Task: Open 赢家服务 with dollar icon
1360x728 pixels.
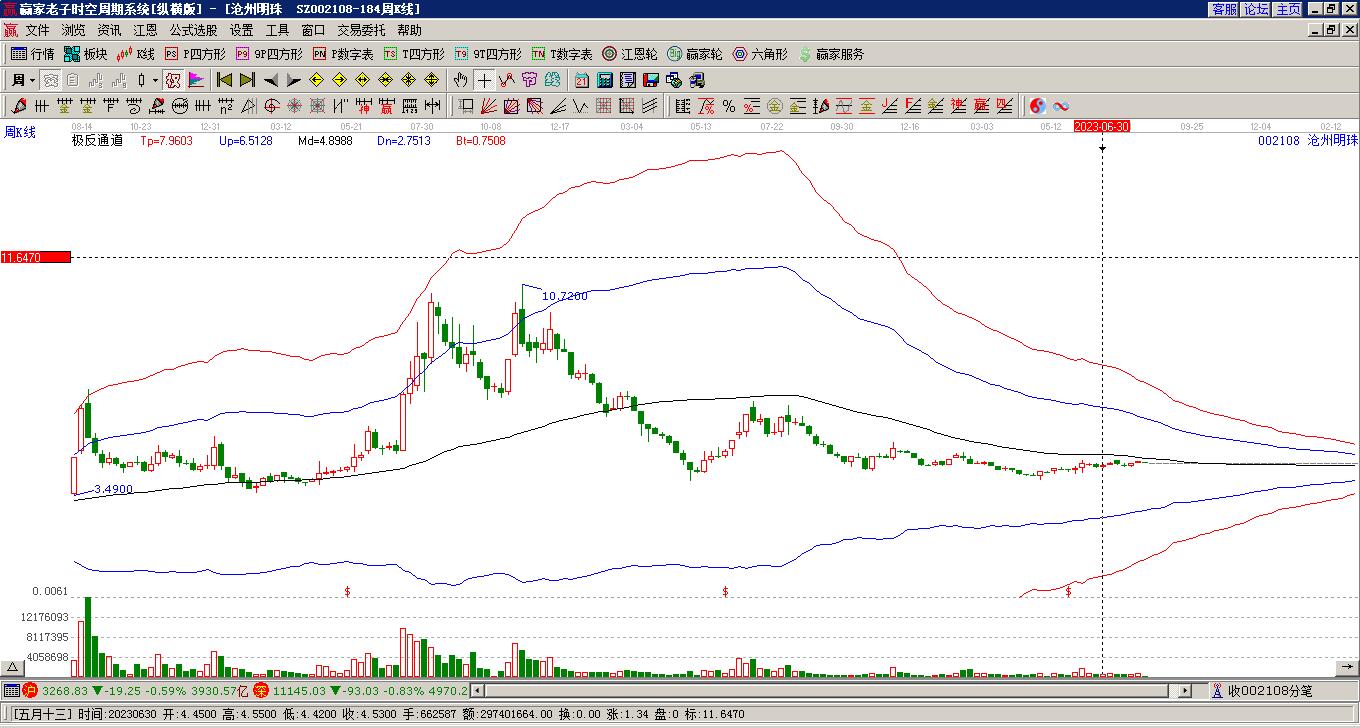Action: point(831,54)
